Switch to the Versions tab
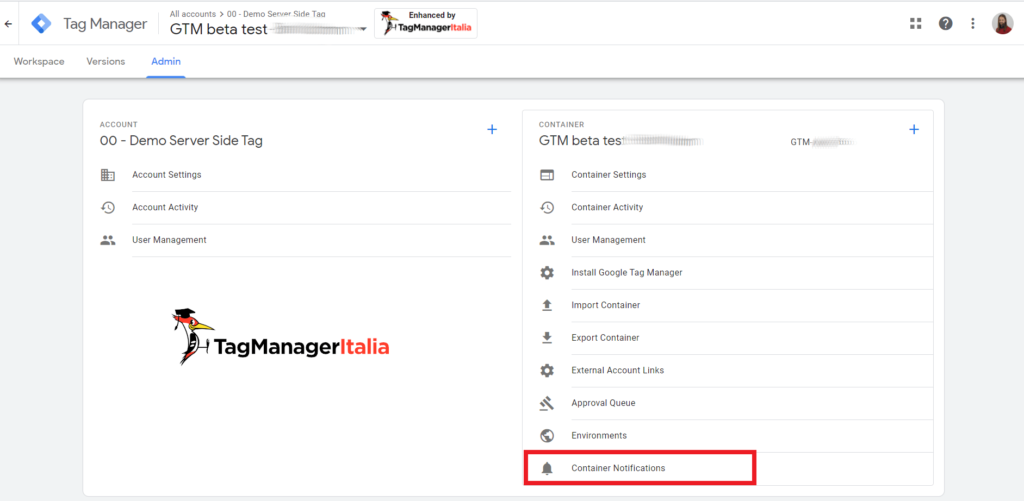This screenshot has width=1024, height=501. (x=106, y=61)
